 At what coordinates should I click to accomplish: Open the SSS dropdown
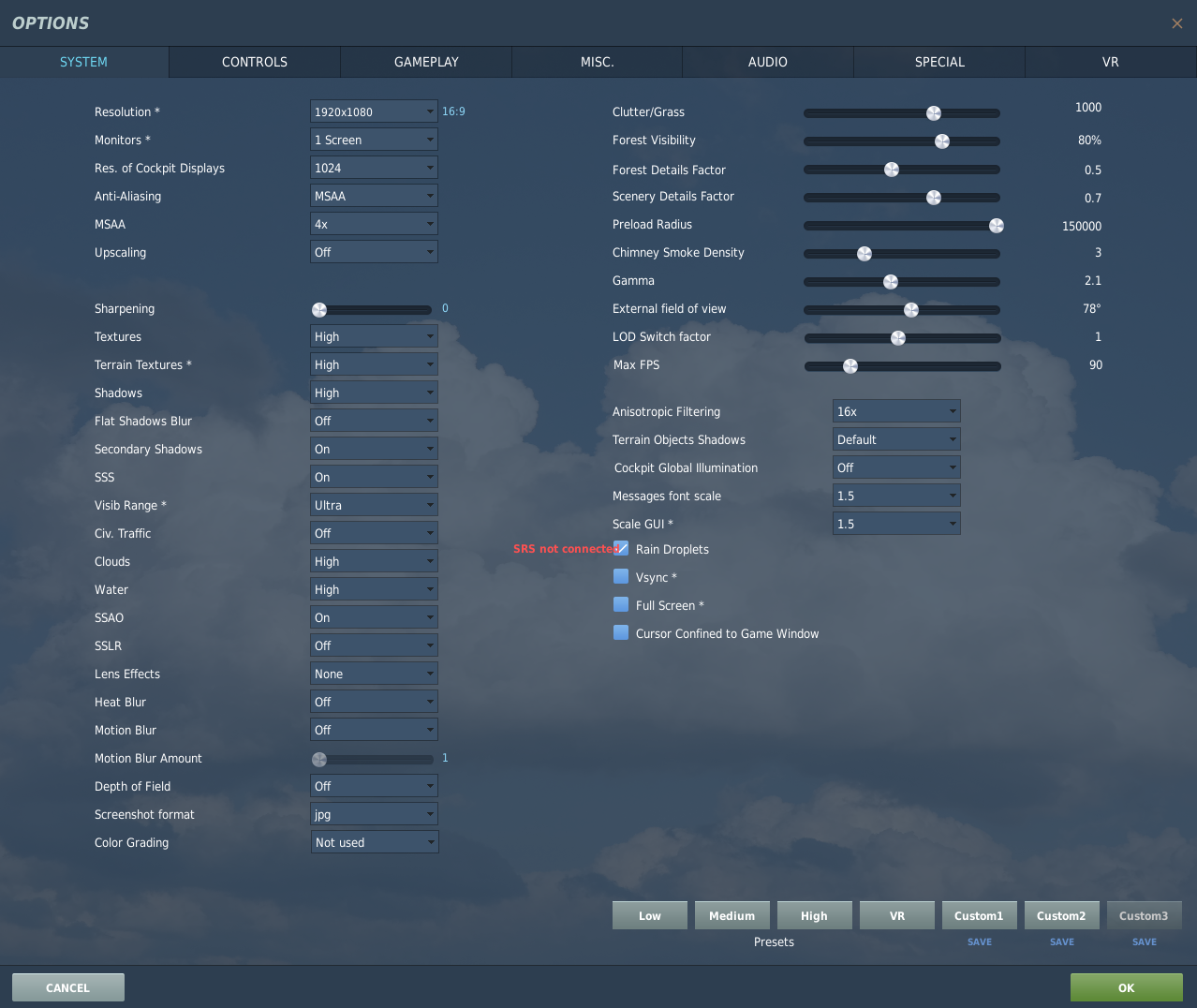click(x=374, y=477)
